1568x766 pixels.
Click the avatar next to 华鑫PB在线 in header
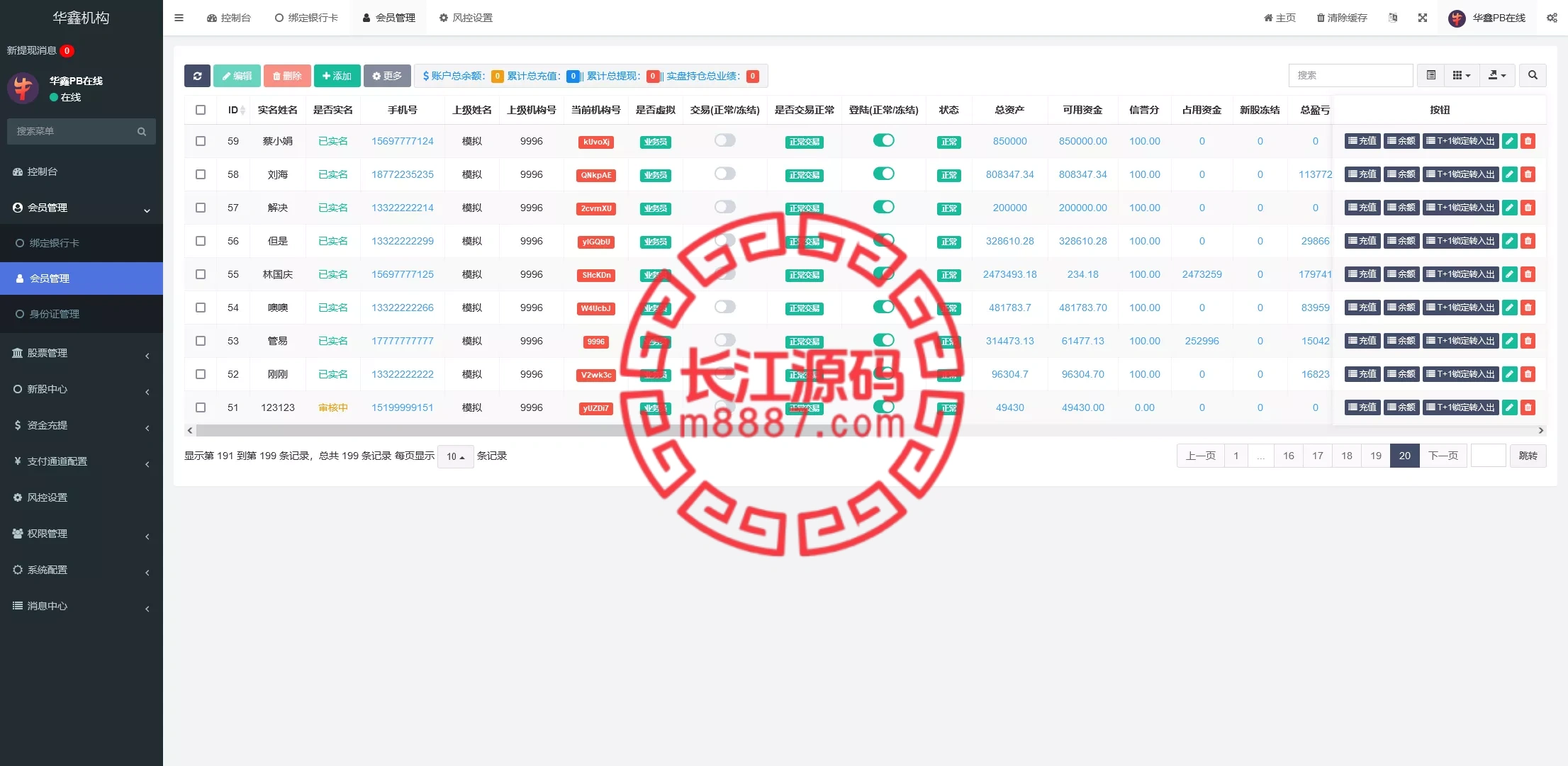point(1457,18)
